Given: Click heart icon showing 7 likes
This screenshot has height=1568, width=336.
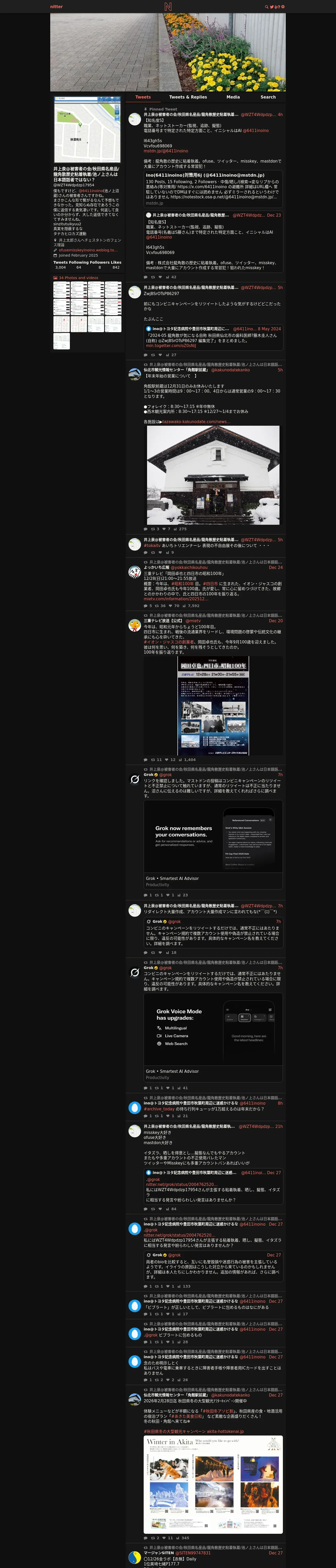Looking at the screenshot, I should coord(165,529).
